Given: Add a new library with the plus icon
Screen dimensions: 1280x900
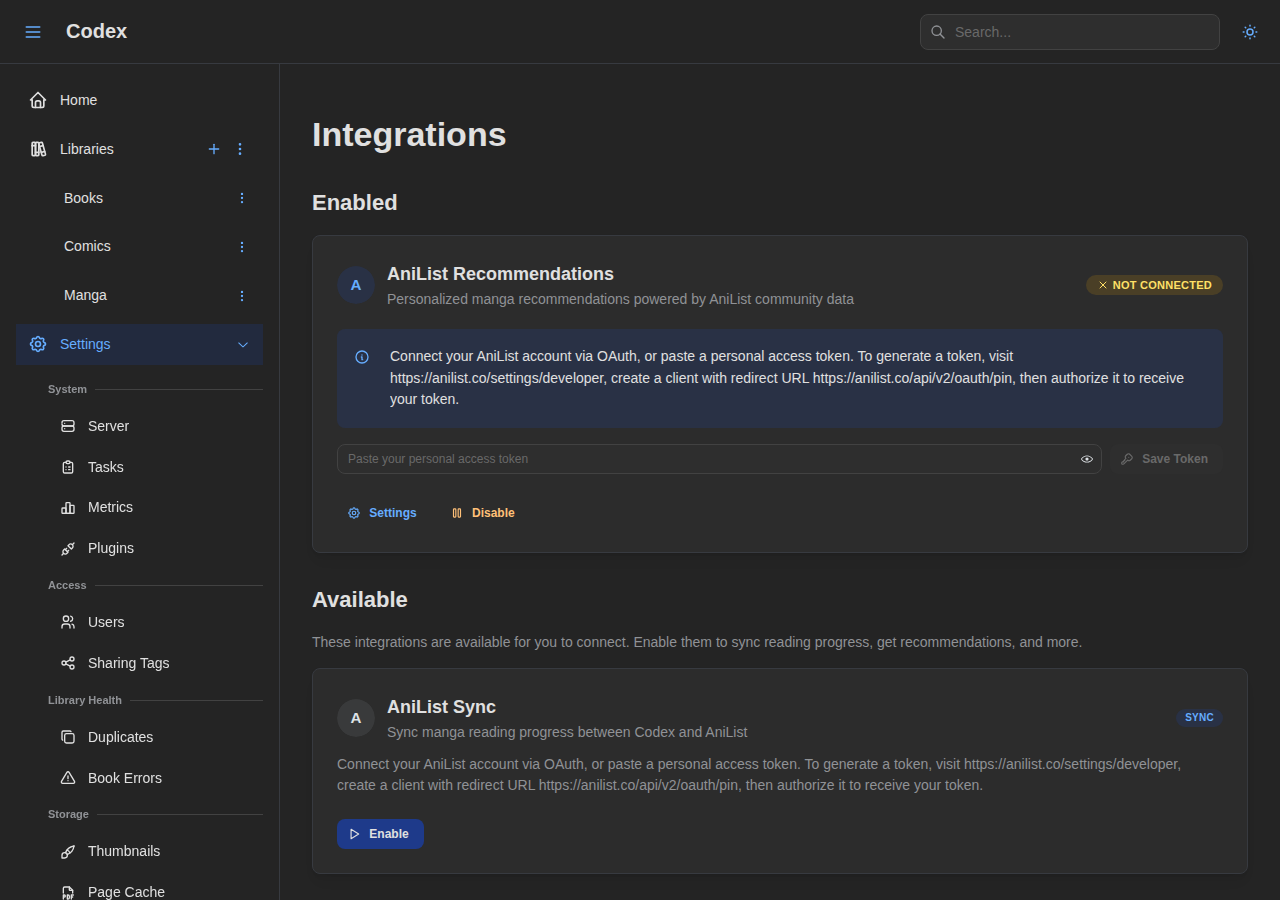Looking at the screenshot, I should point(214,149).
